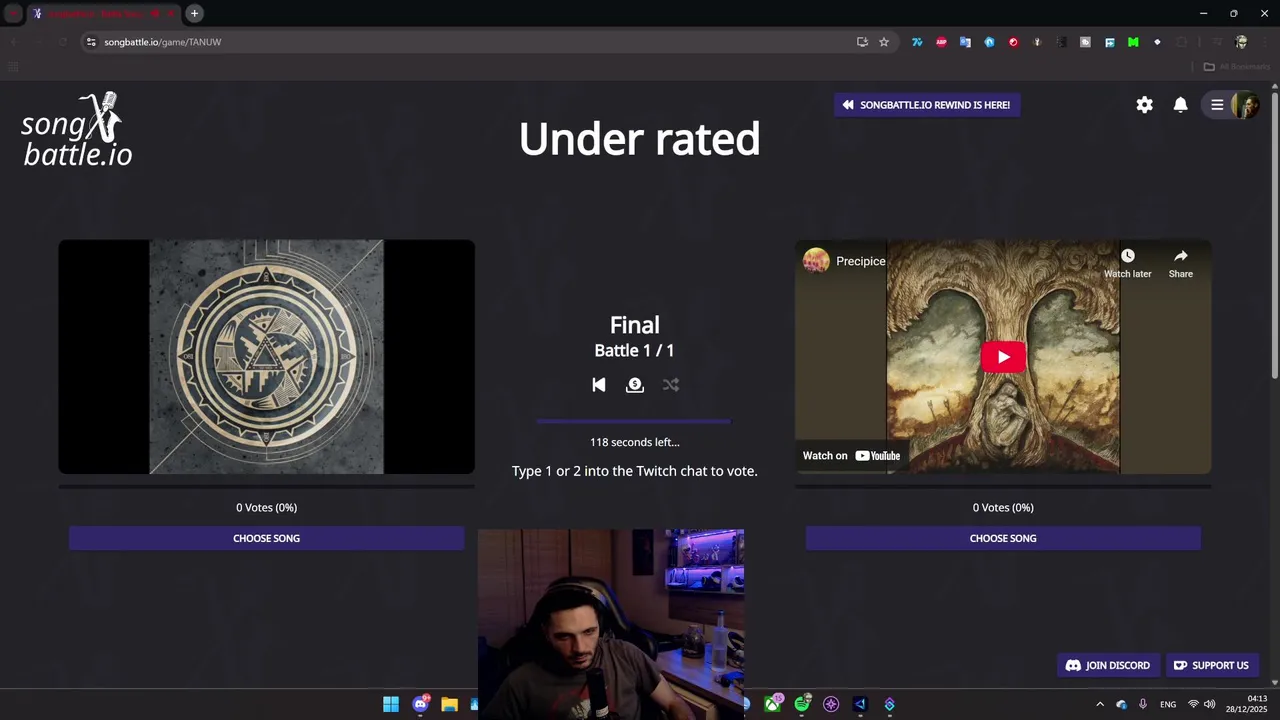Image resolution: width=1280 pixels, height=720 pixels.
Task: Bookmark this page with the star
Action: [884, 42]
